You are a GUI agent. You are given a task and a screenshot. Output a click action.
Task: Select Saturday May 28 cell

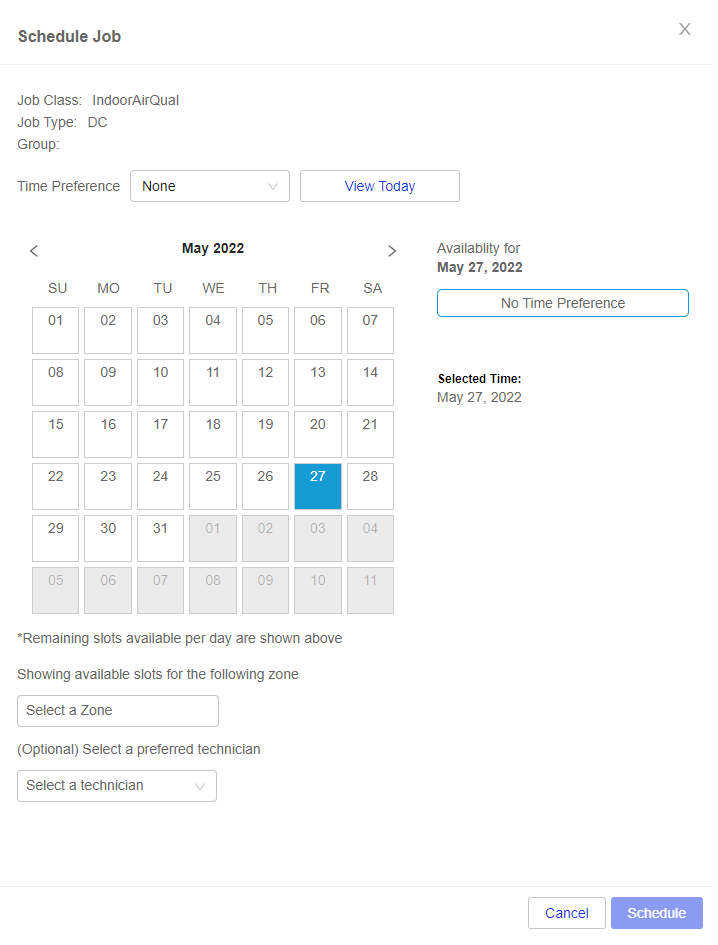(x=370, y=486)
